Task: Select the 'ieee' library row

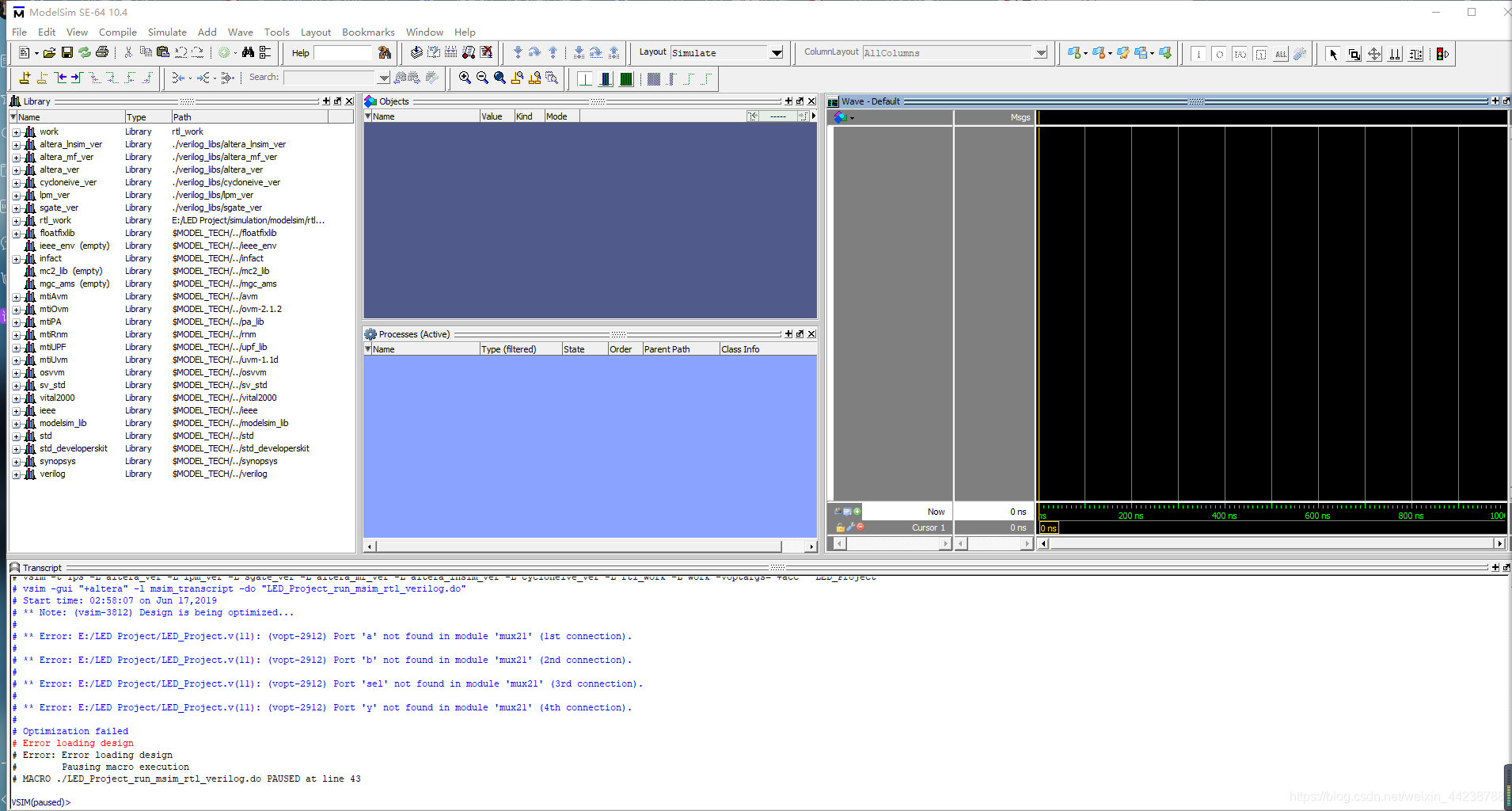Action: pyautogui.click(x=182, y=410)
